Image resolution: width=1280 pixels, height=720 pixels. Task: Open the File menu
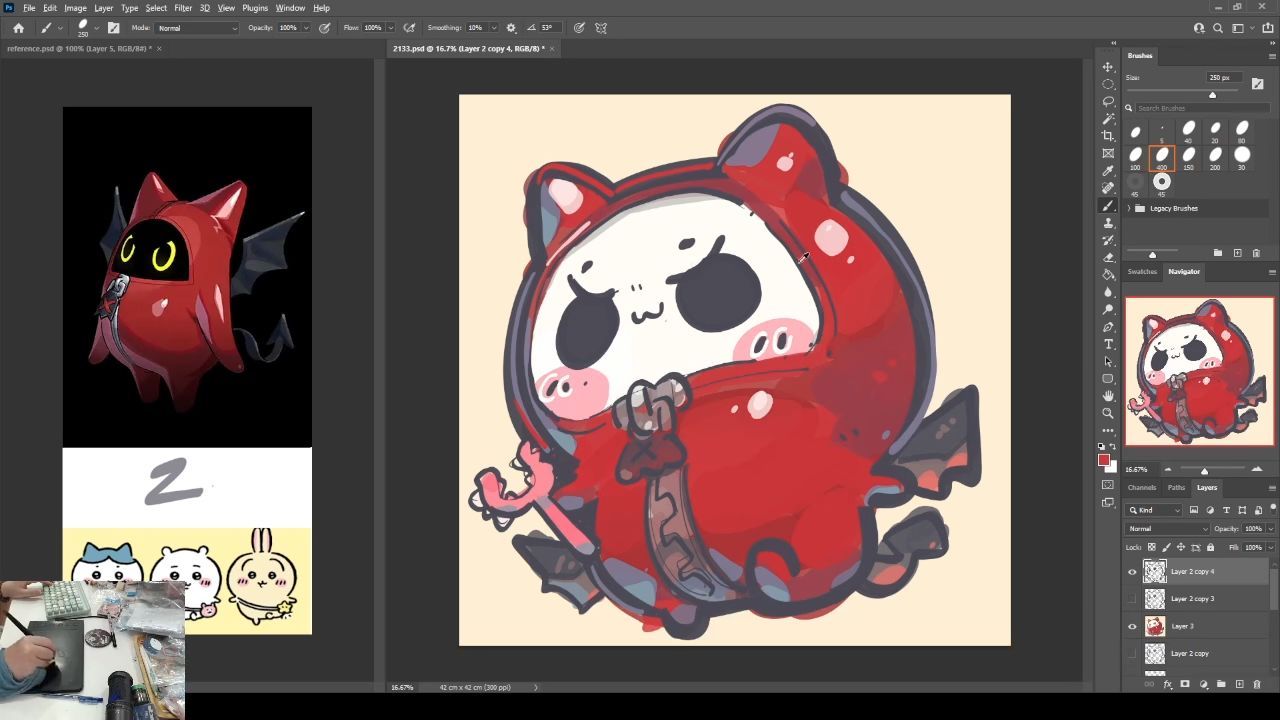[29, 8]
